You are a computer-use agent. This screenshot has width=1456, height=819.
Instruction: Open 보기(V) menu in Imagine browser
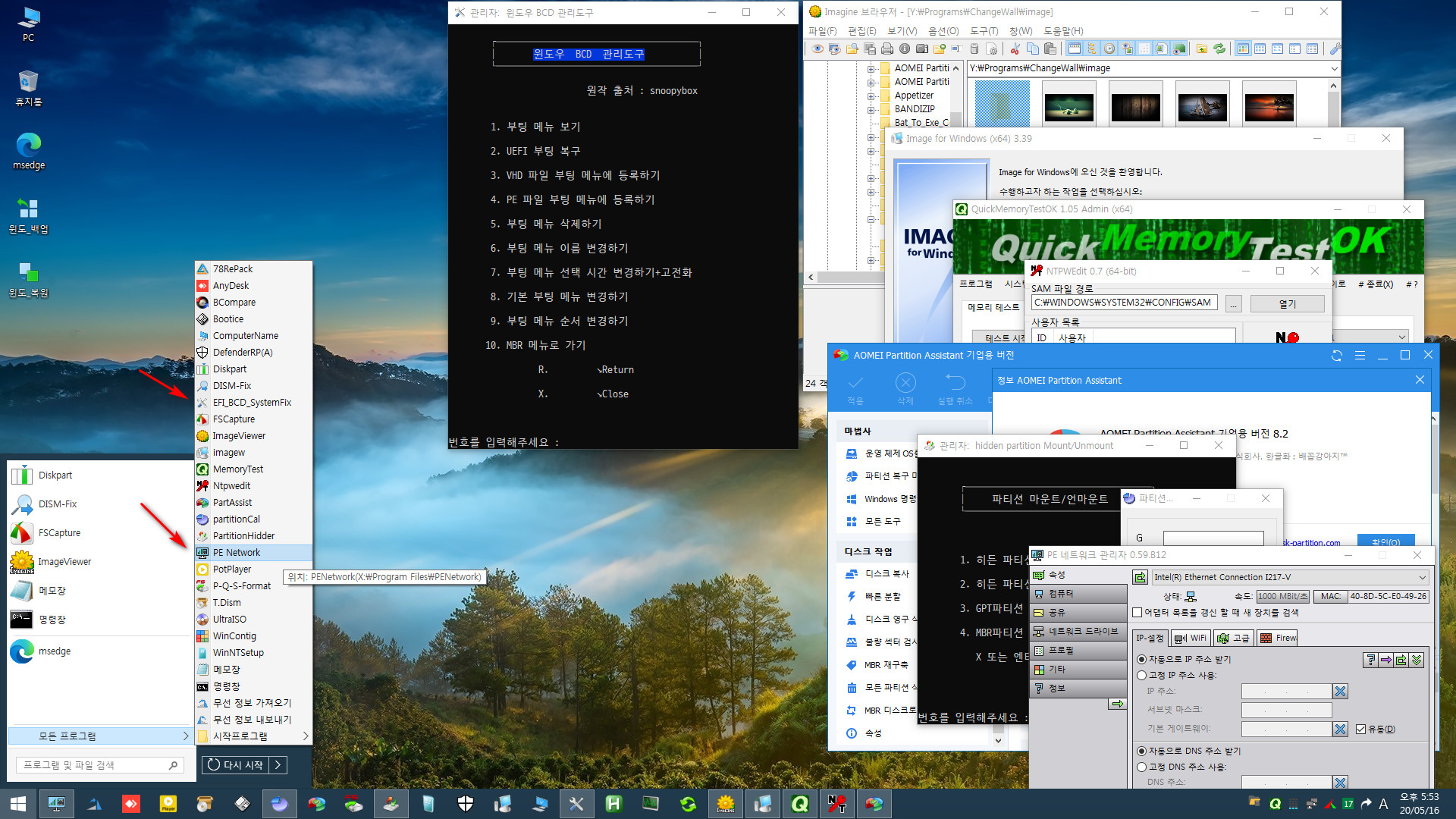click(902, 31)
